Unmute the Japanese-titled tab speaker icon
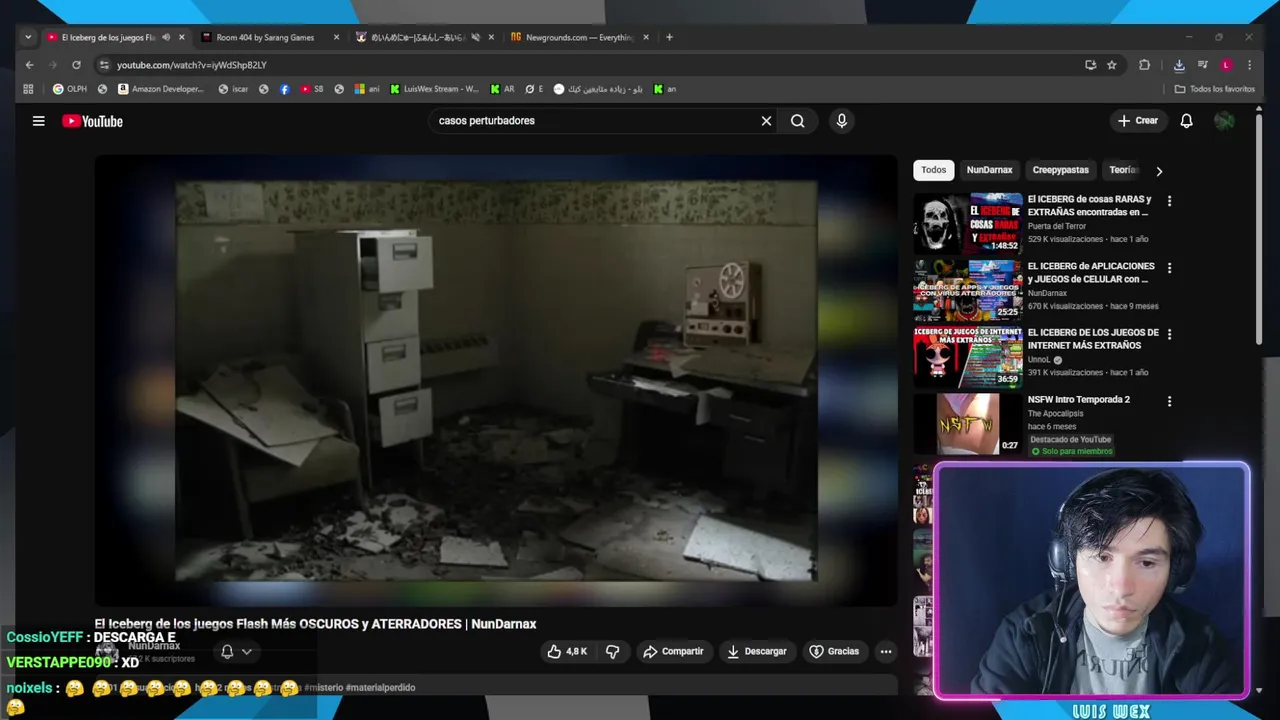This screenshot has height=720, width=1280. (475, 37)
